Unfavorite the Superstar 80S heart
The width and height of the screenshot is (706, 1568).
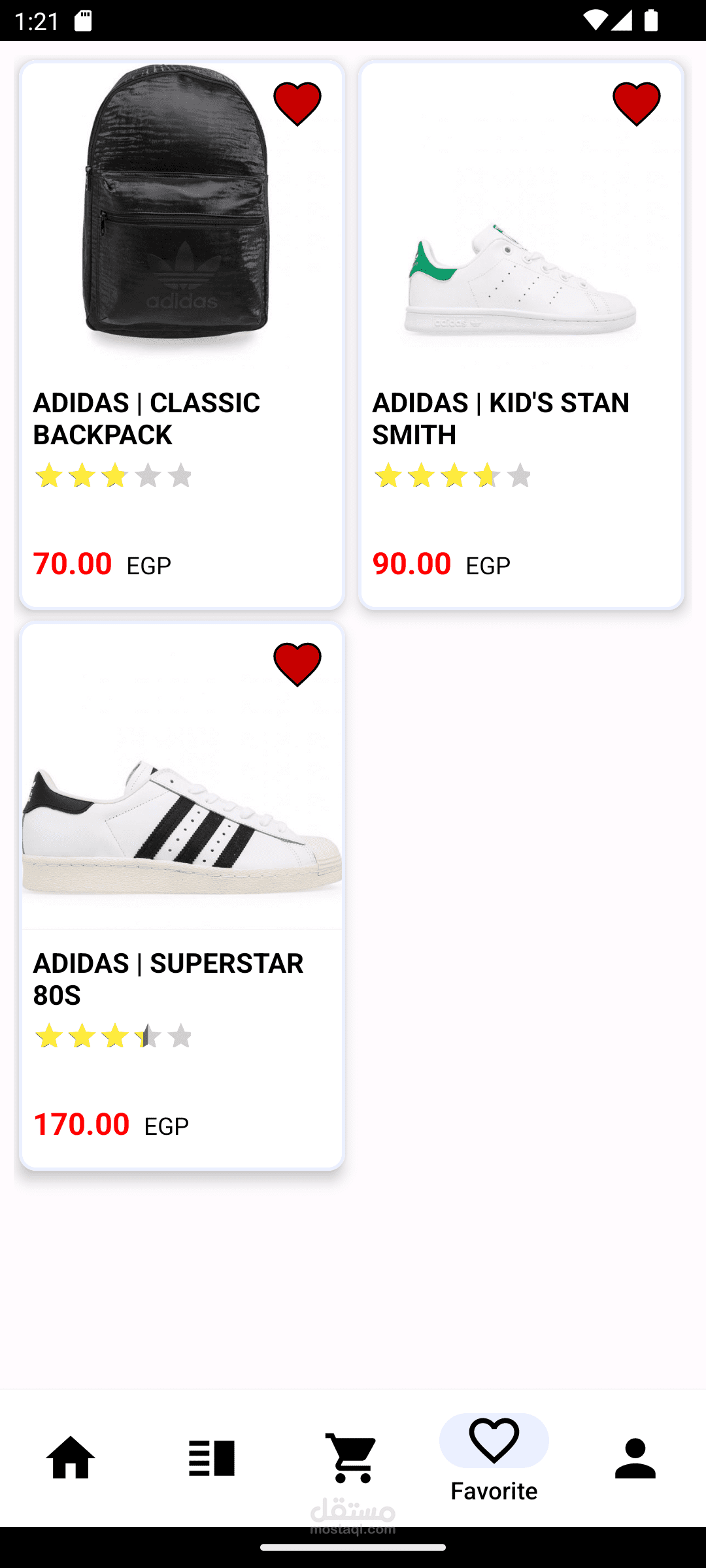click(x=297, y=664)
